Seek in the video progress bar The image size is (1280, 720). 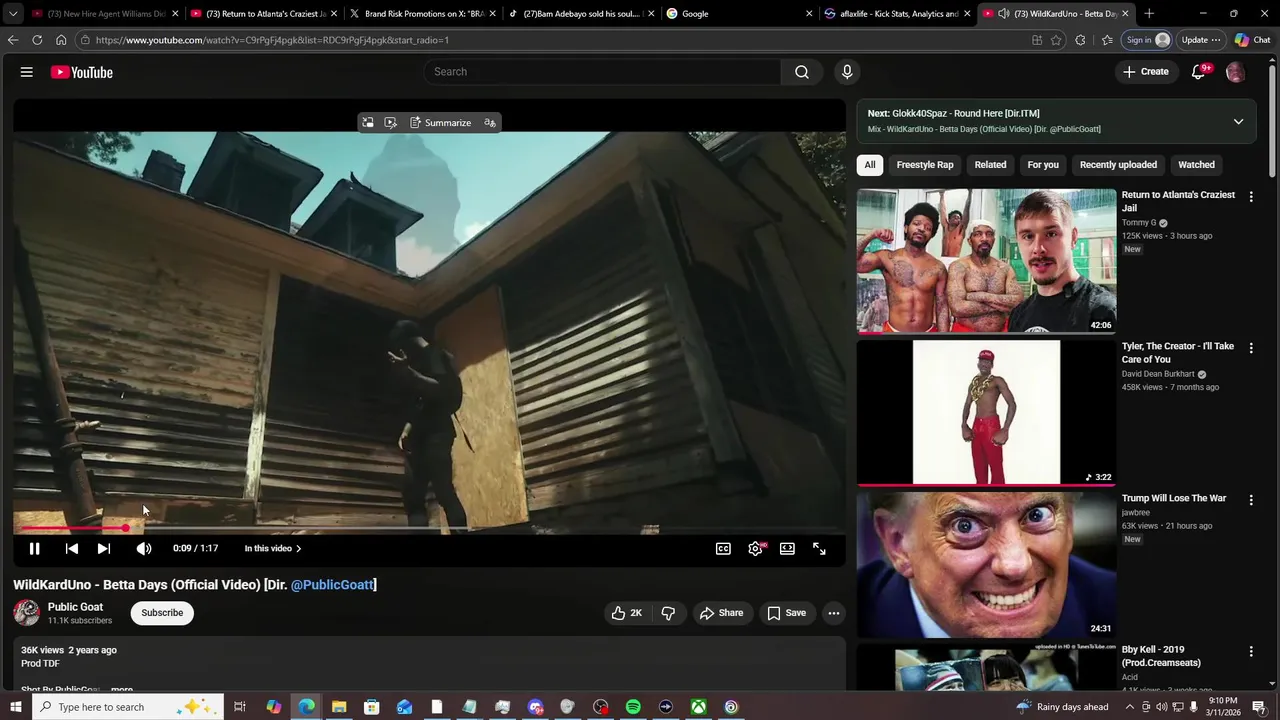pos(429,528)
